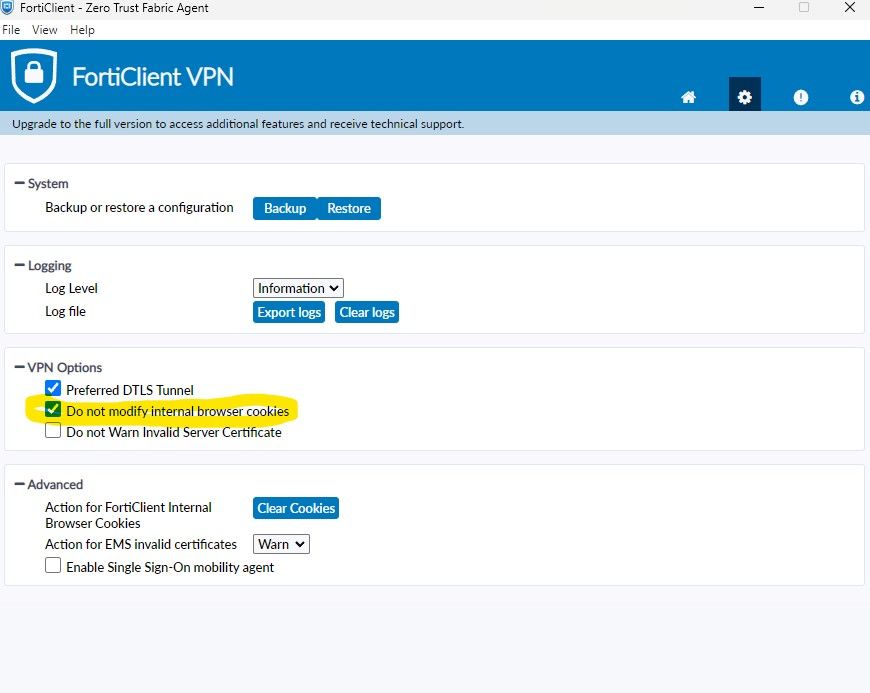Click the Export logs button
The height and width of the screenshot is (693, 870).
tap(289, 312)
